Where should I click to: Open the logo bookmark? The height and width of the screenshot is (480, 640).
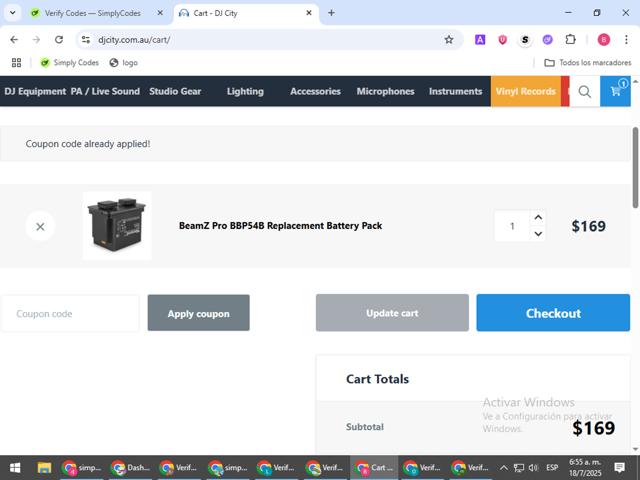tap(124, 62)
